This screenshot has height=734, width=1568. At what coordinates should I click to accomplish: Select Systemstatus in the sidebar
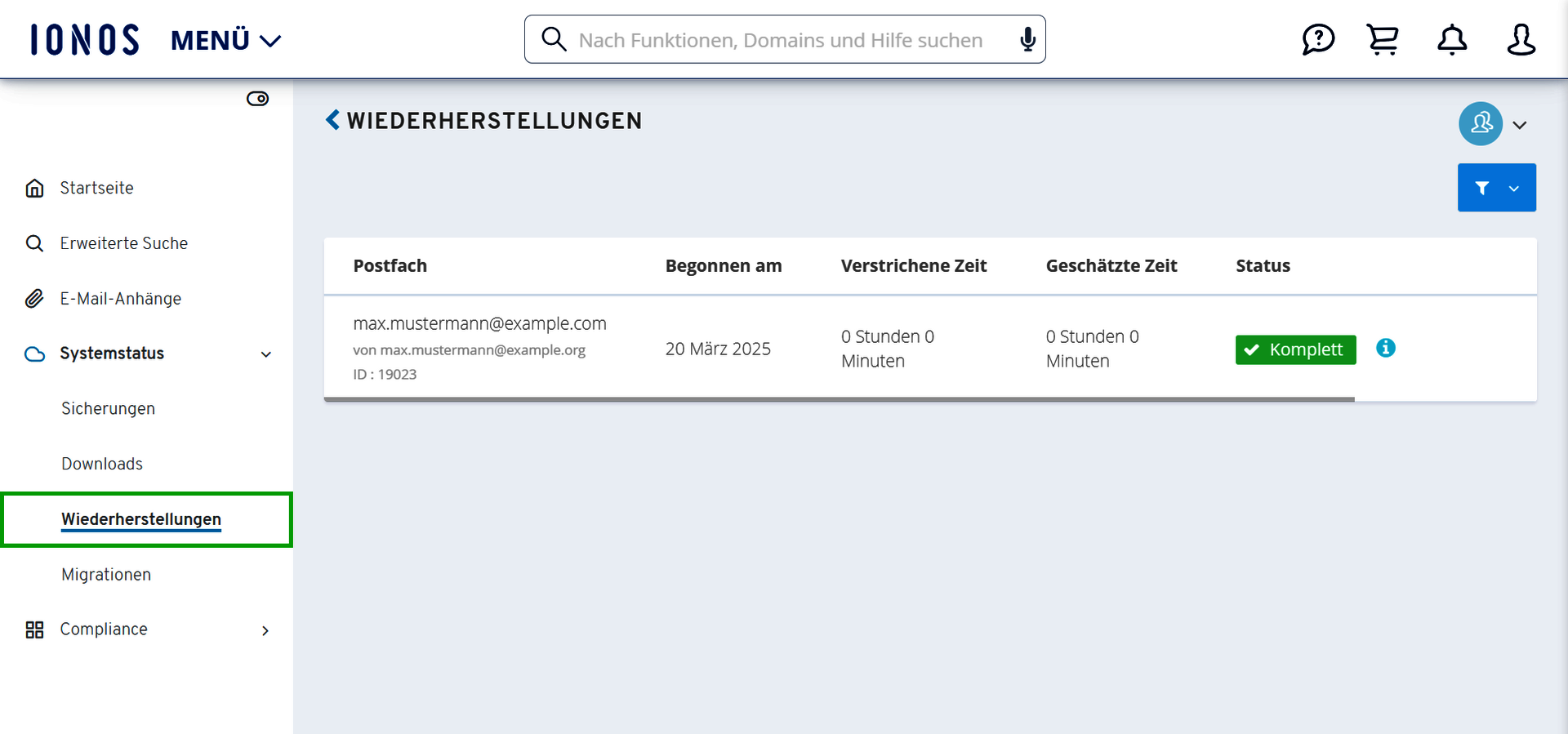[112, 354]
